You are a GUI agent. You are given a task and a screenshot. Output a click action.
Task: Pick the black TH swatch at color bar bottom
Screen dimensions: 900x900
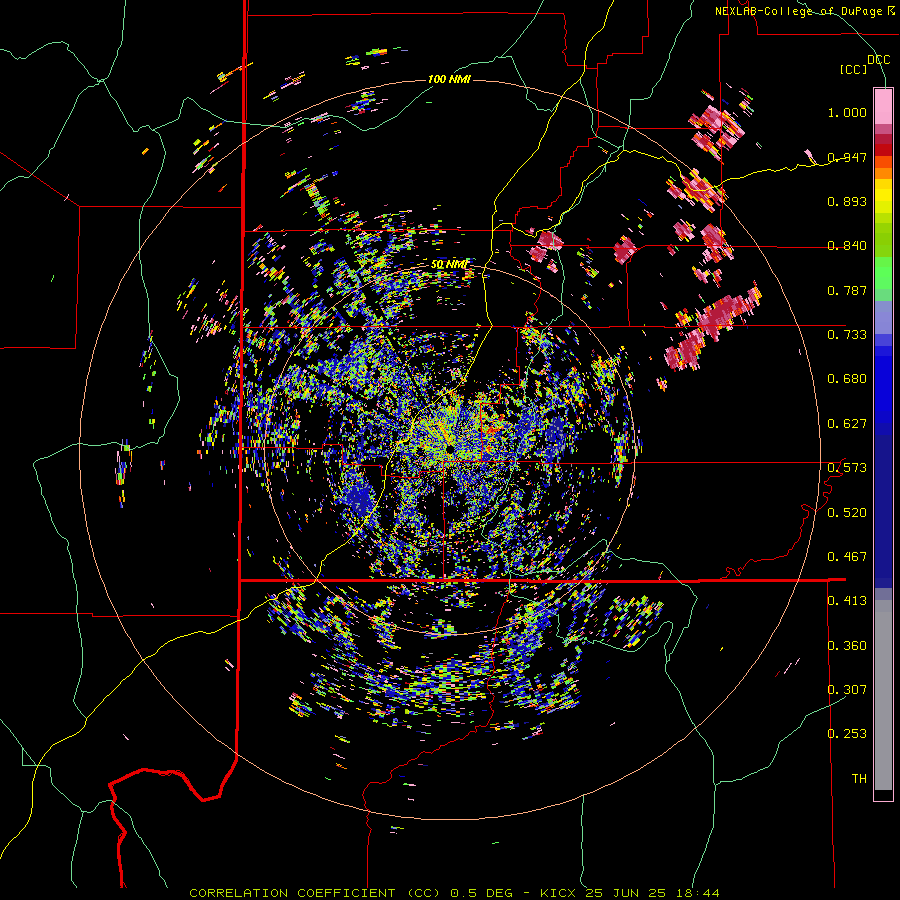pos(883,795)
